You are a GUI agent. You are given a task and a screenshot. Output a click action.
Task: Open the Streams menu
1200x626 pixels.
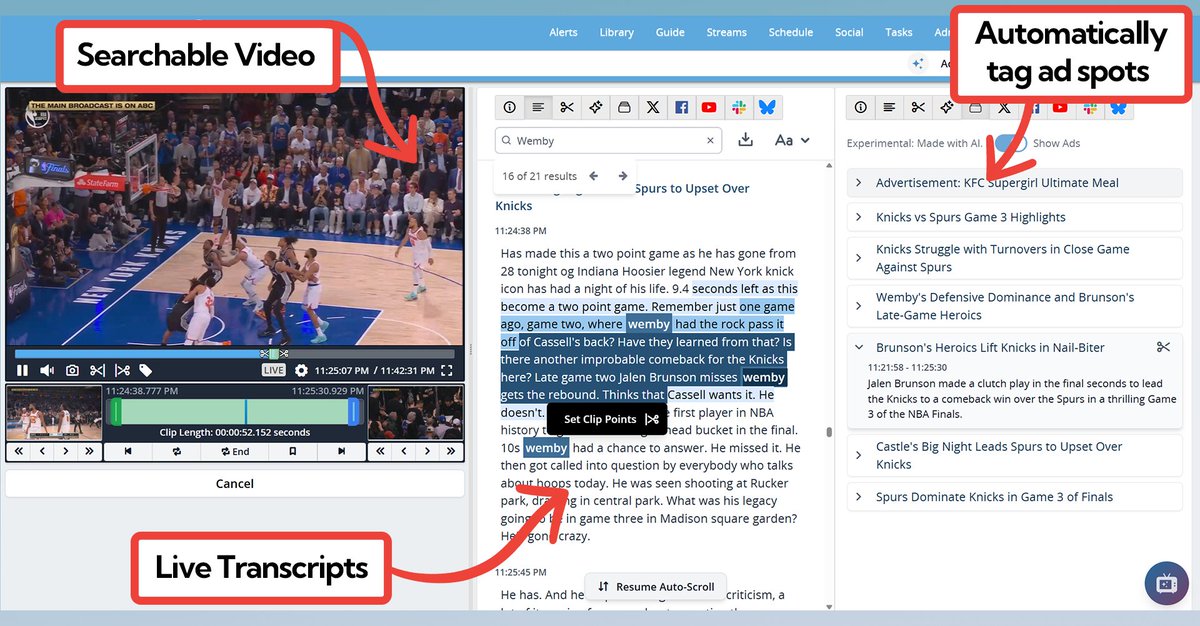(727, 32)
